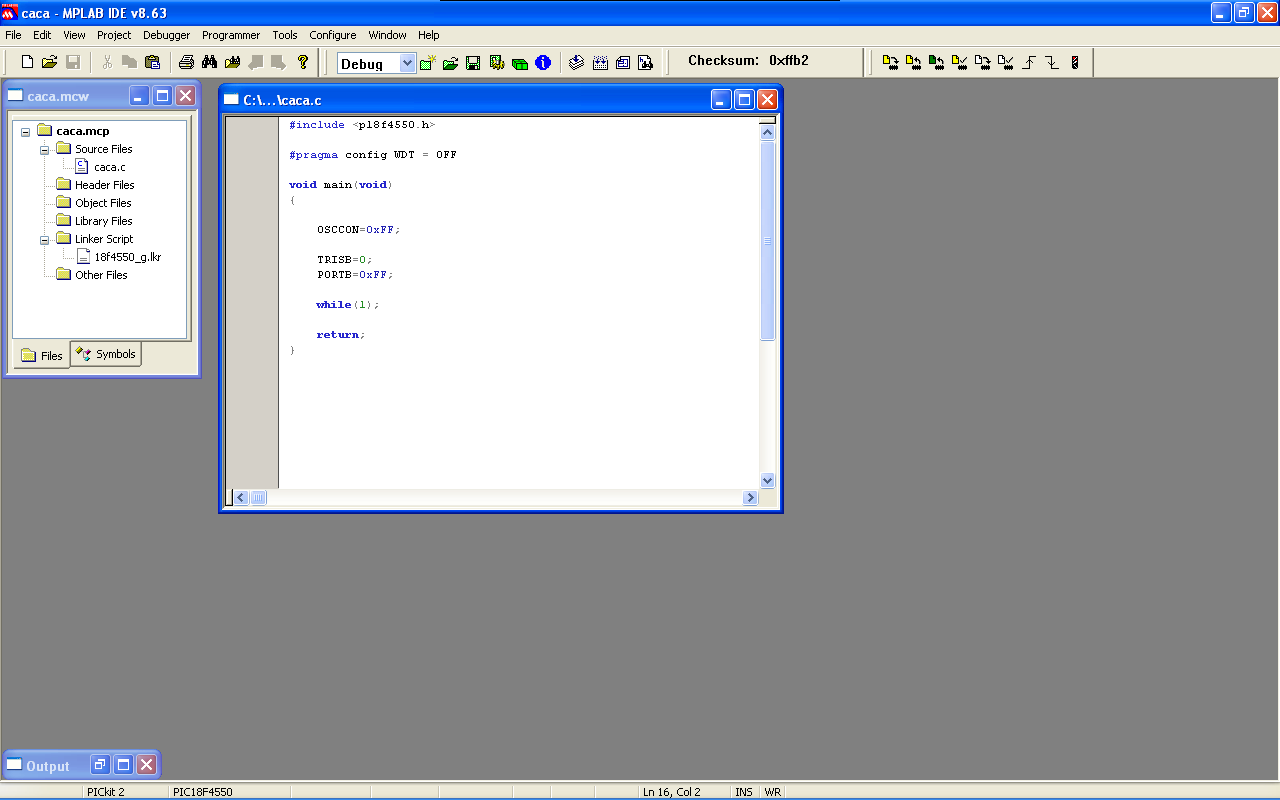
Task: Click the Make build icon
Action: click(x=577, y=63)
